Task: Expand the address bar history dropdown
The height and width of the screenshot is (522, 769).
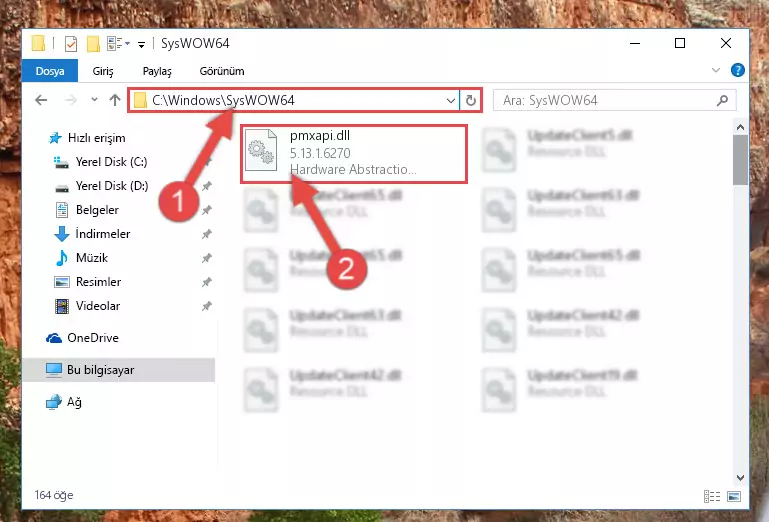Action: pos(451,101)
